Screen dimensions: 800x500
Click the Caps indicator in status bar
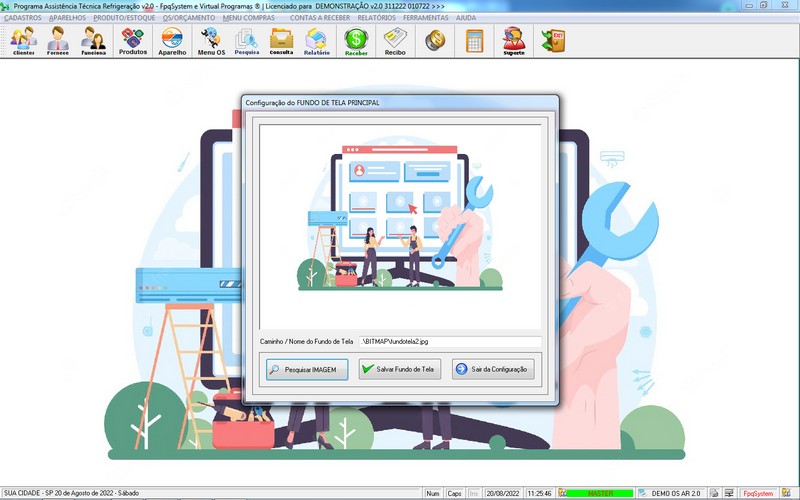click(x=454, y=493)
